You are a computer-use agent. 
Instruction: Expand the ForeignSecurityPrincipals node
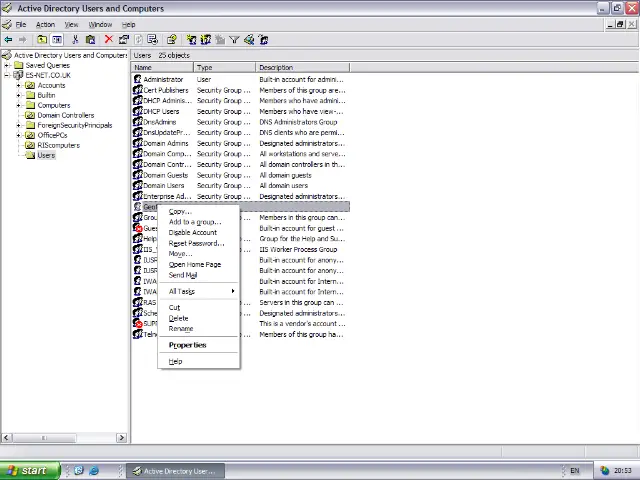point(18,125)
